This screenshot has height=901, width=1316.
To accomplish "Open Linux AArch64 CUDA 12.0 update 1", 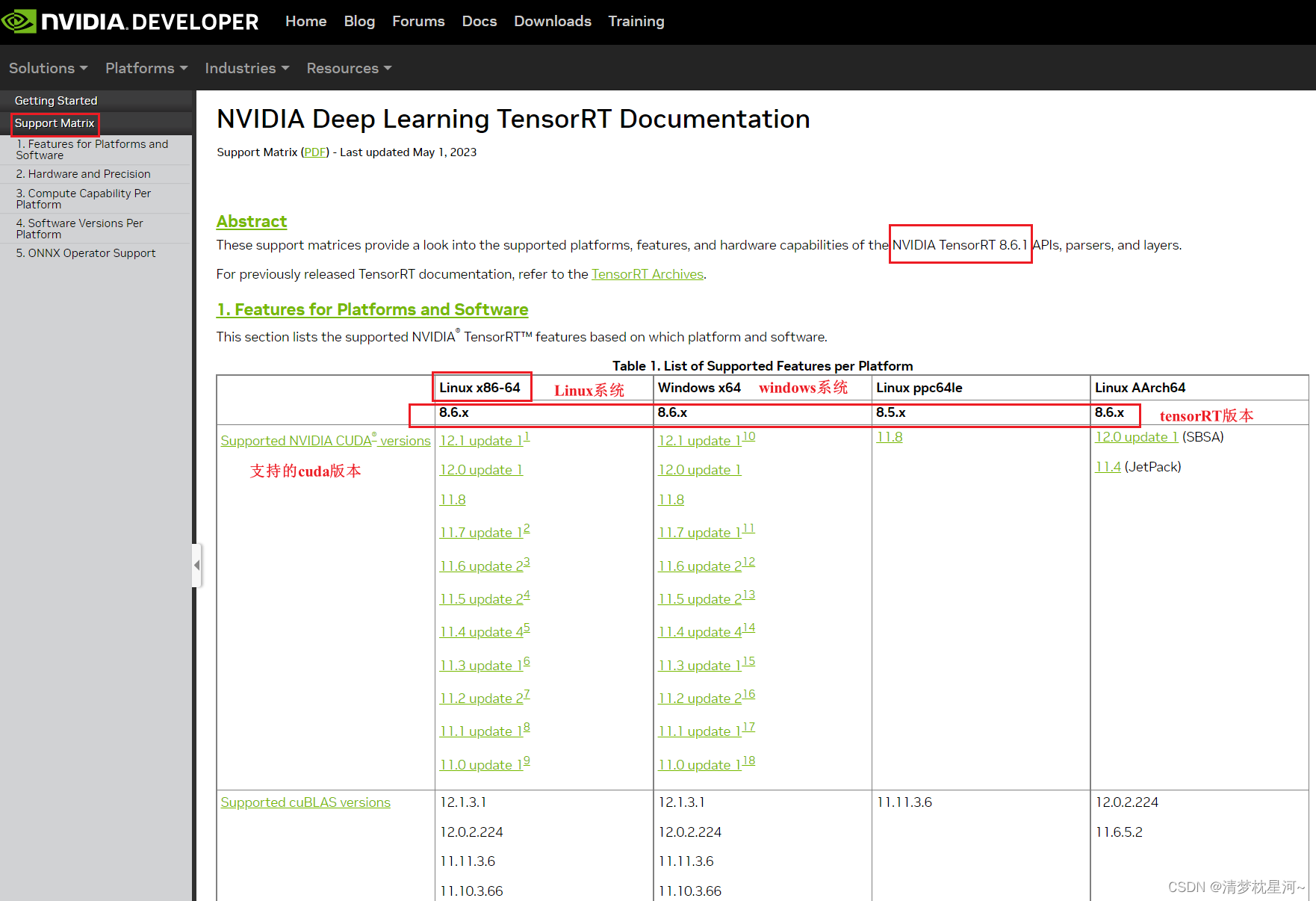I will point(1136,437).
